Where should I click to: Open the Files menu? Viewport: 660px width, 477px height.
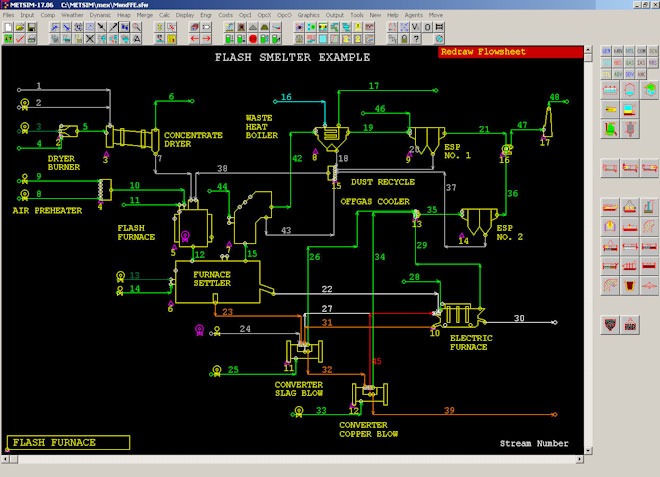tap(8, 15)
